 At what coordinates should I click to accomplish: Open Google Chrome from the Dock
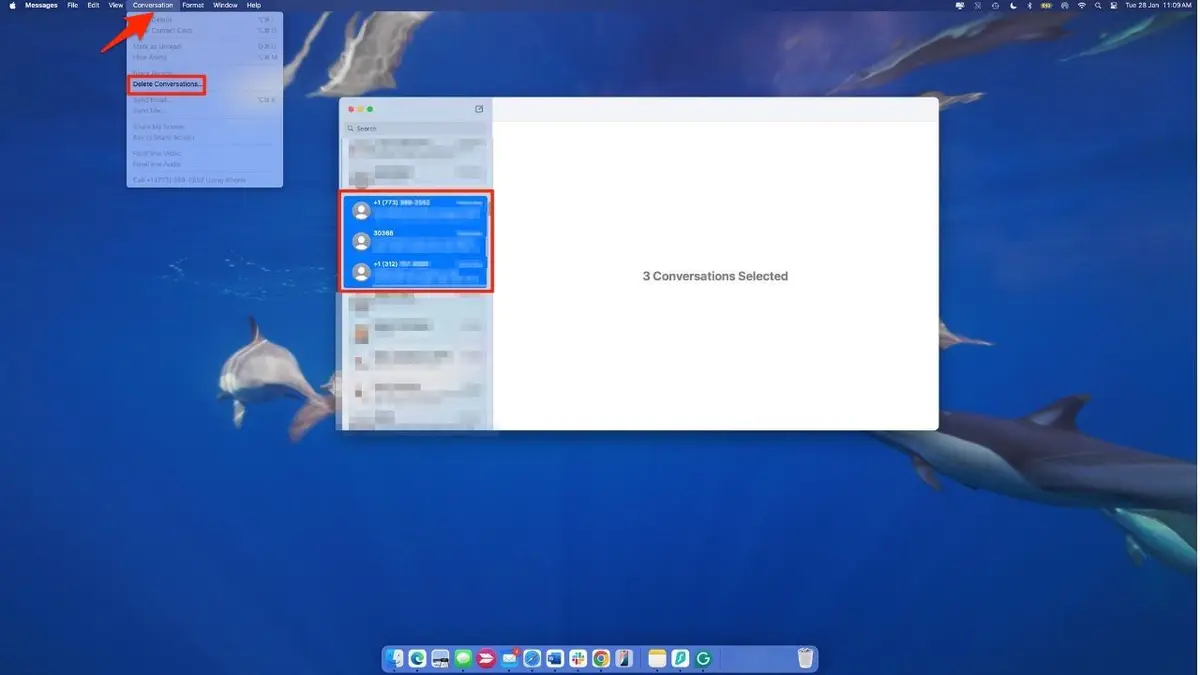point(601,658)
